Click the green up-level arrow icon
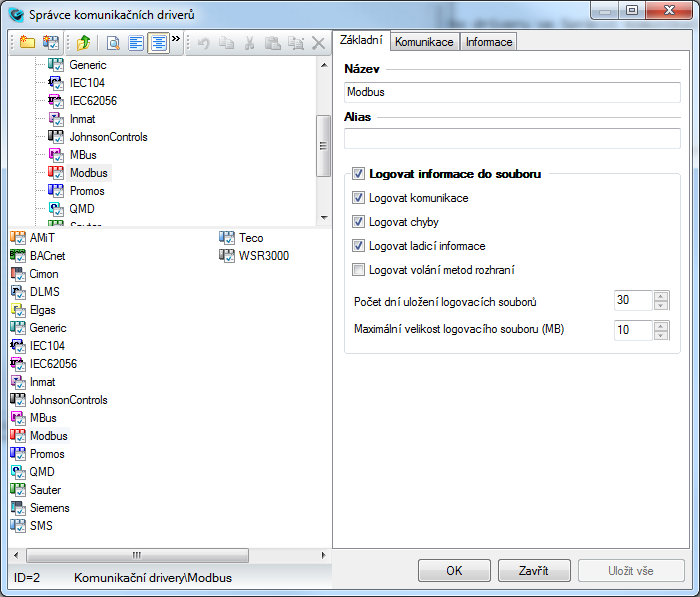Viewport: 700px width, 597px height. pos(84,43)
